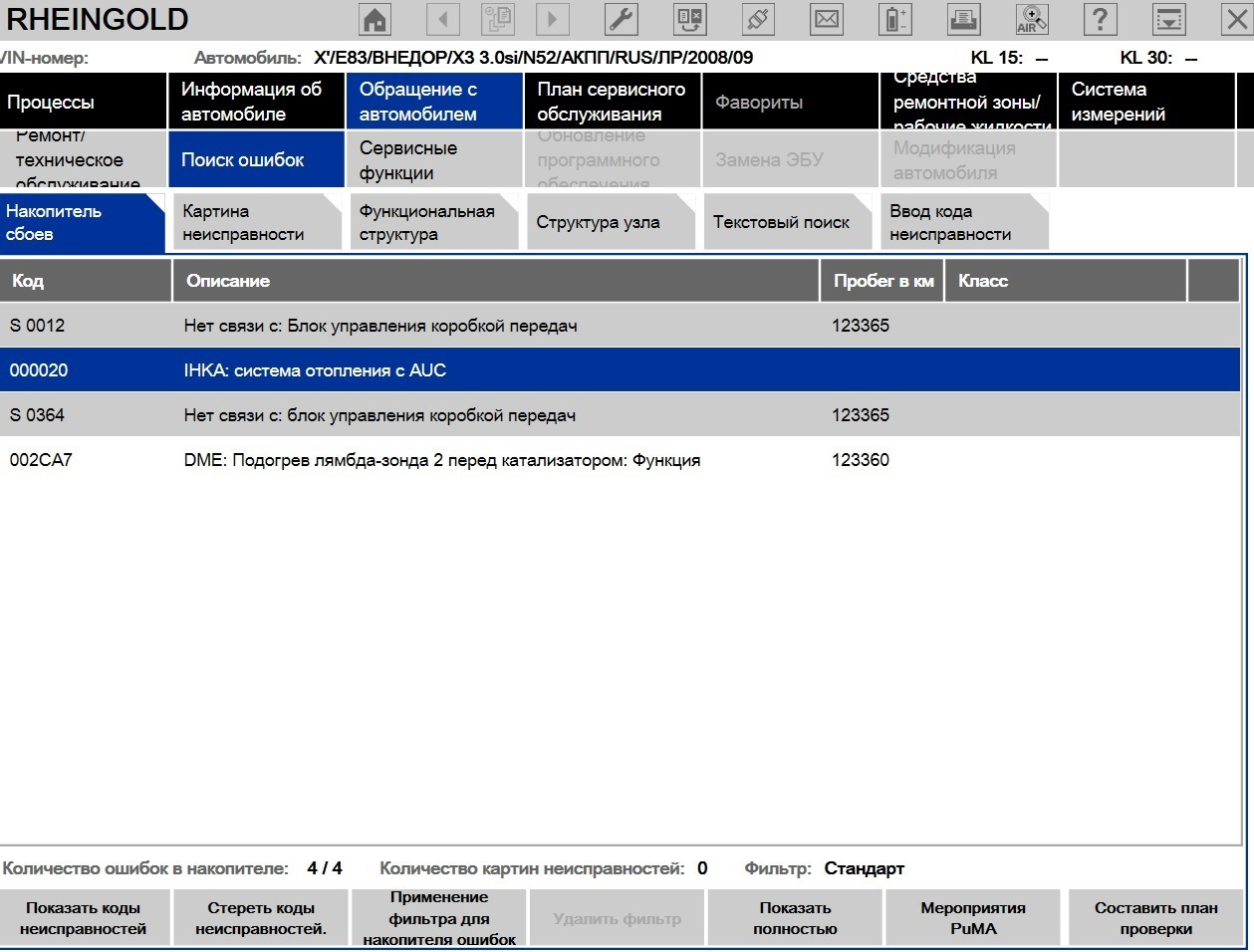This screenshot has width=1254, height=952.
Task: Close the Rheingold application window
Action: coord(1235,19)
